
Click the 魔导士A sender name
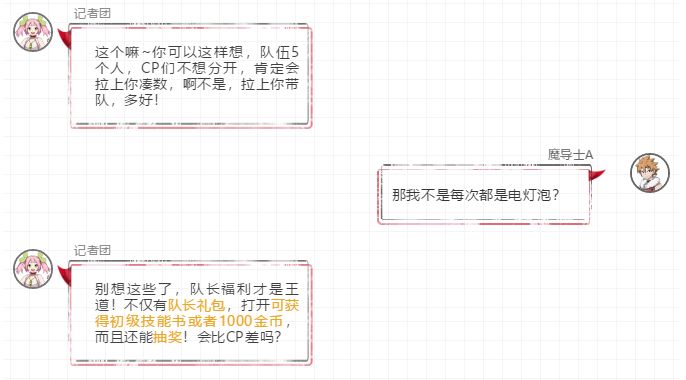570,155
